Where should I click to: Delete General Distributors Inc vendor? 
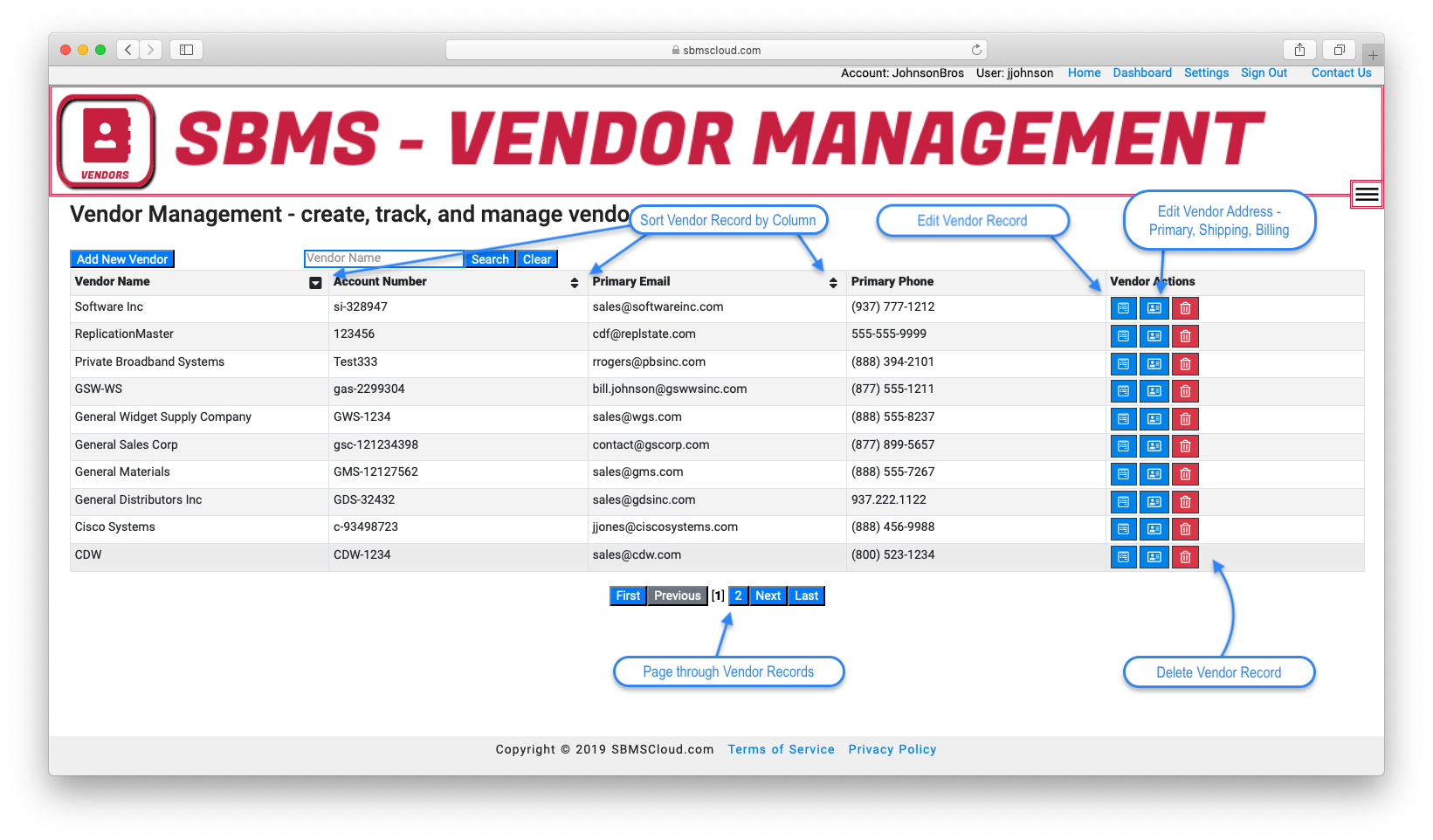coord(1185,502)
